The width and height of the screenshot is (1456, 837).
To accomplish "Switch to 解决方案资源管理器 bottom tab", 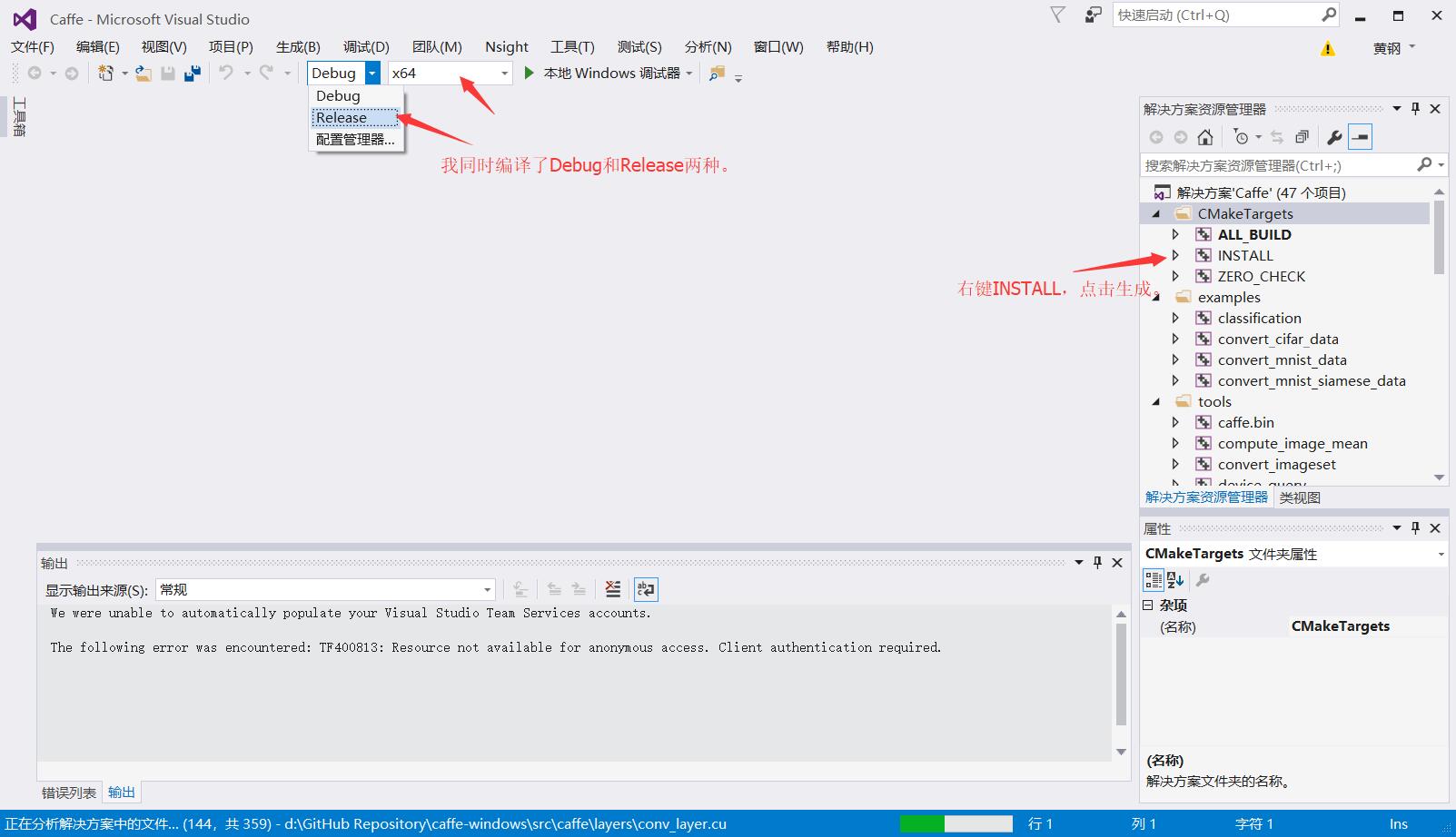I will pyautogui.click(x=1206, y=497).
